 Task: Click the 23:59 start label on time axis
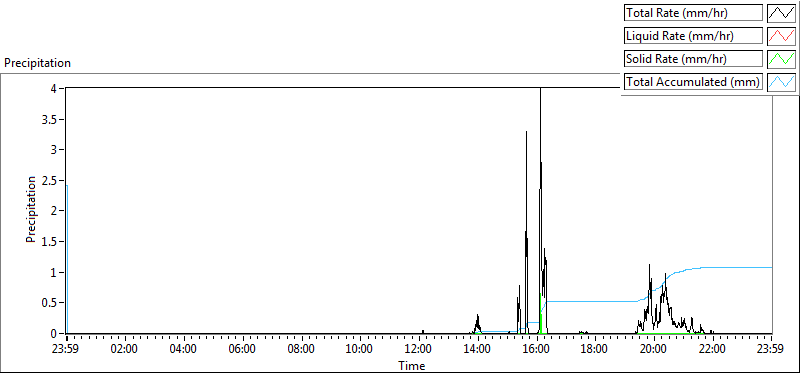pyautogui.click(x=66, y=350)
